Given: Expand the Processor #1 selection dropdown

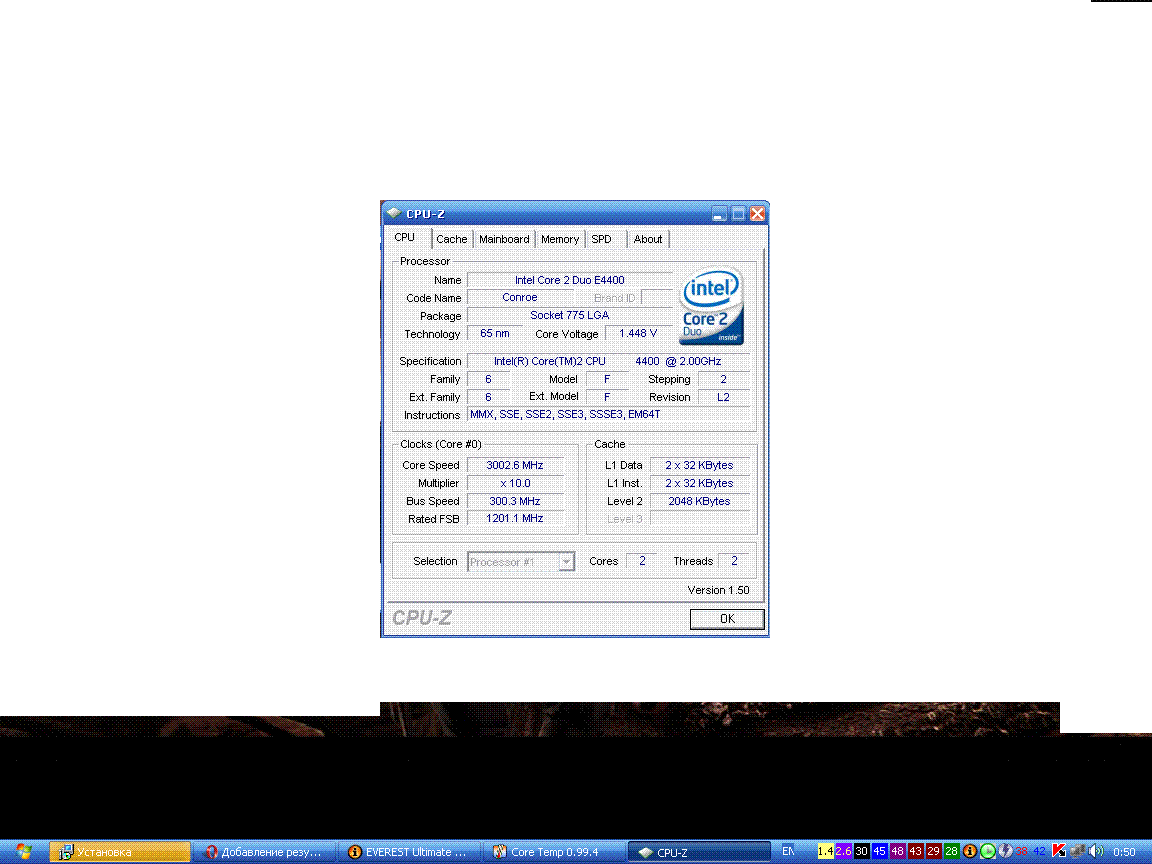Looking at the screenshot, I should (x=566, y=562).
